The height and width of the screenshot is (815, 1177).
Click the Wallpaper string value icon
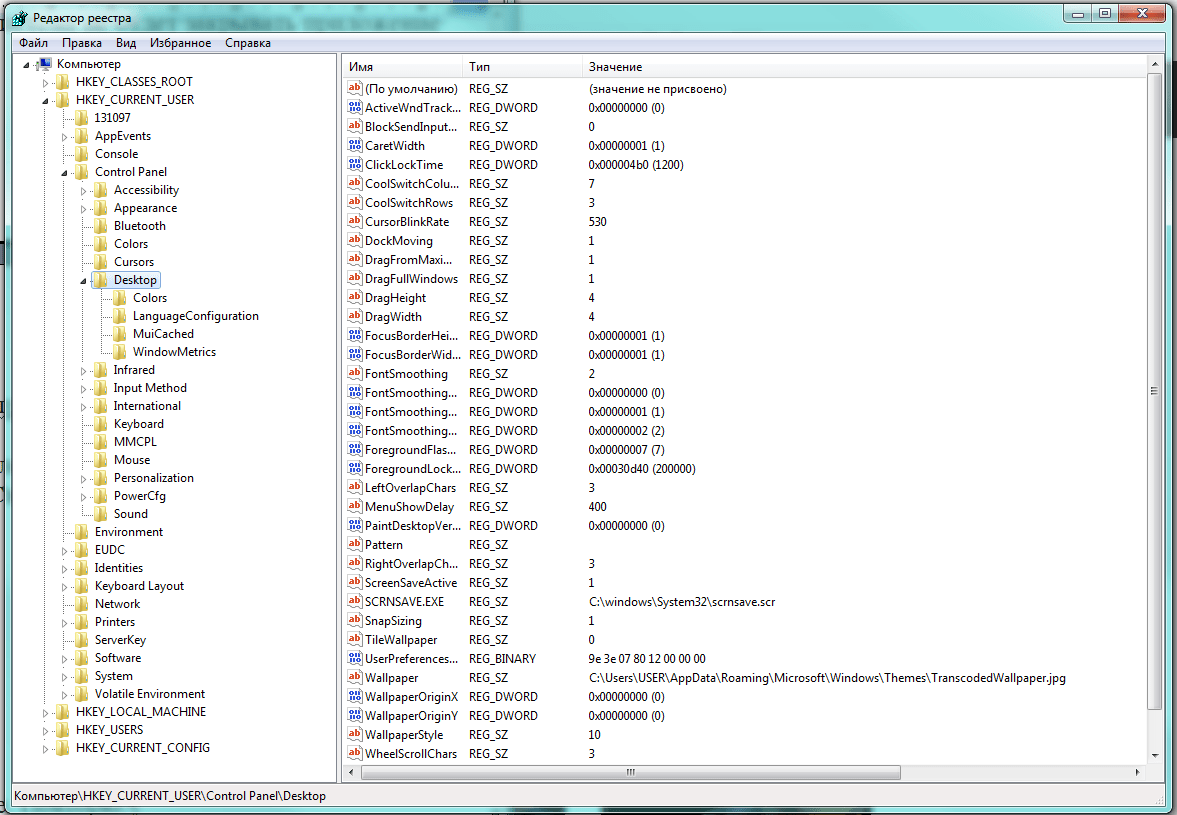pyautogui.click(x=354, y=678)
